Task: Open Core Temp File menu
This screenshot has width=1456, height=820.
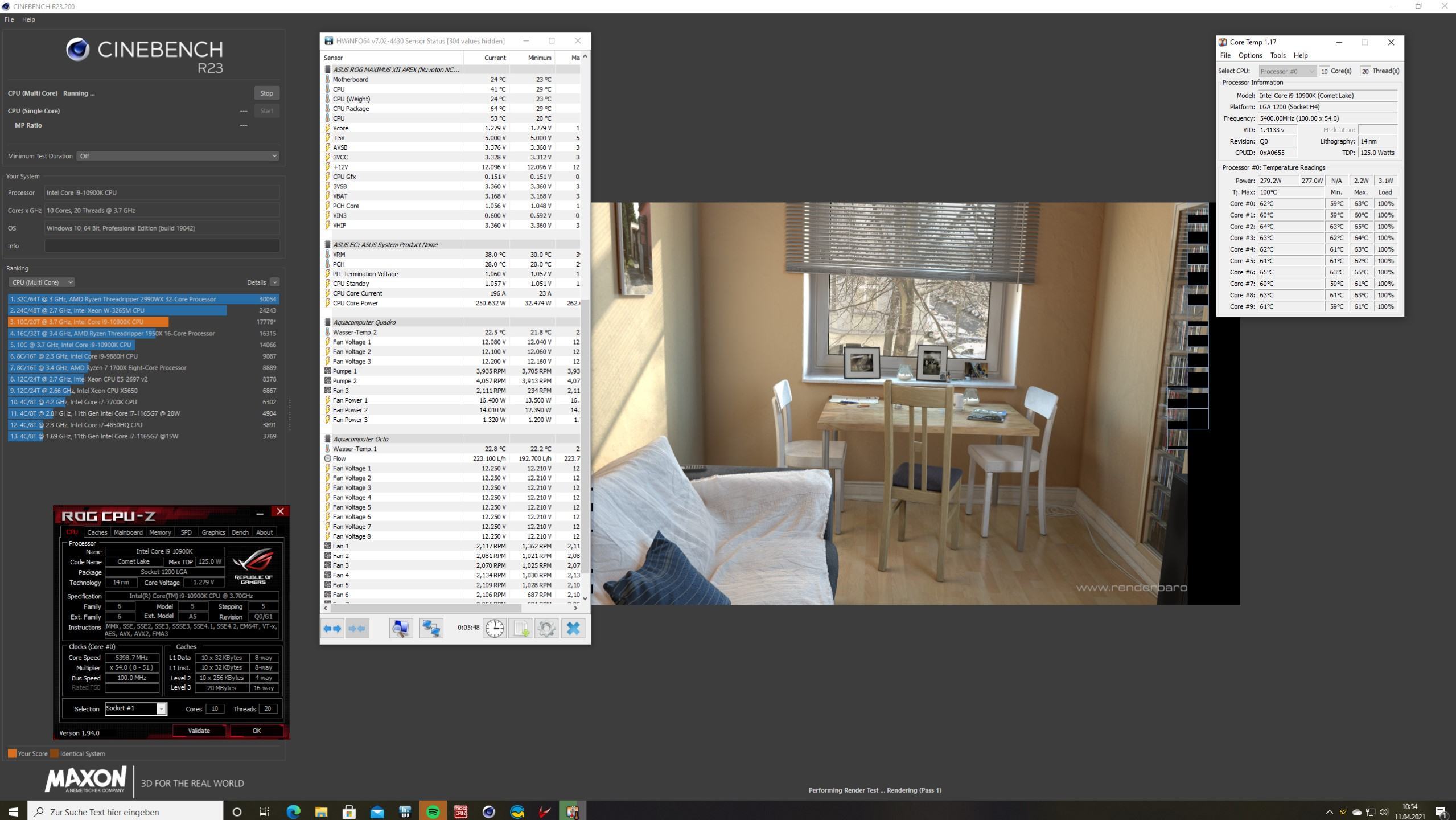Action: (x=1225, y=55)
